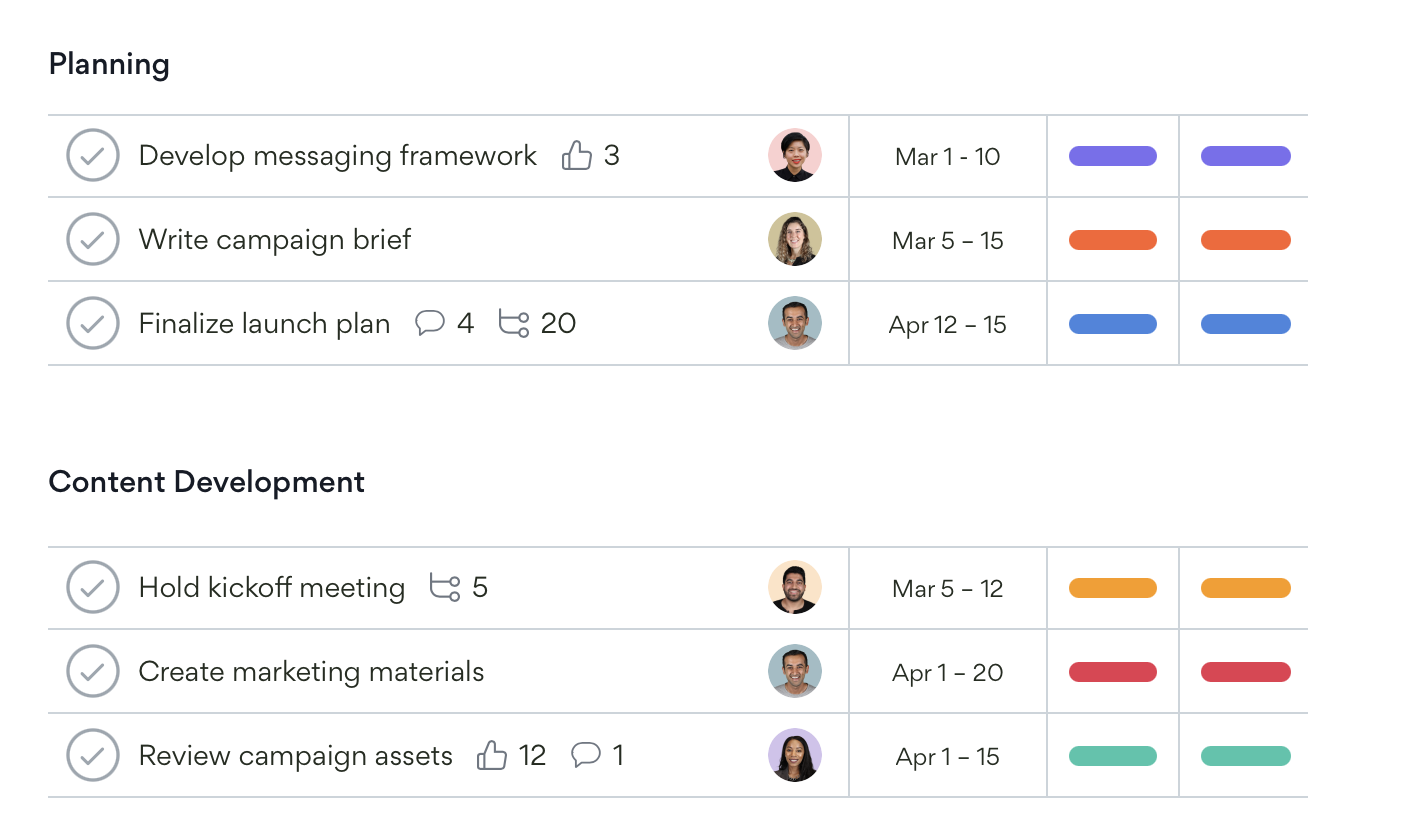Click the thumbs-up icon on Review campaign assets
Image resolution: width=1408 pixels, height=820 pixels.
click(492, 755)
